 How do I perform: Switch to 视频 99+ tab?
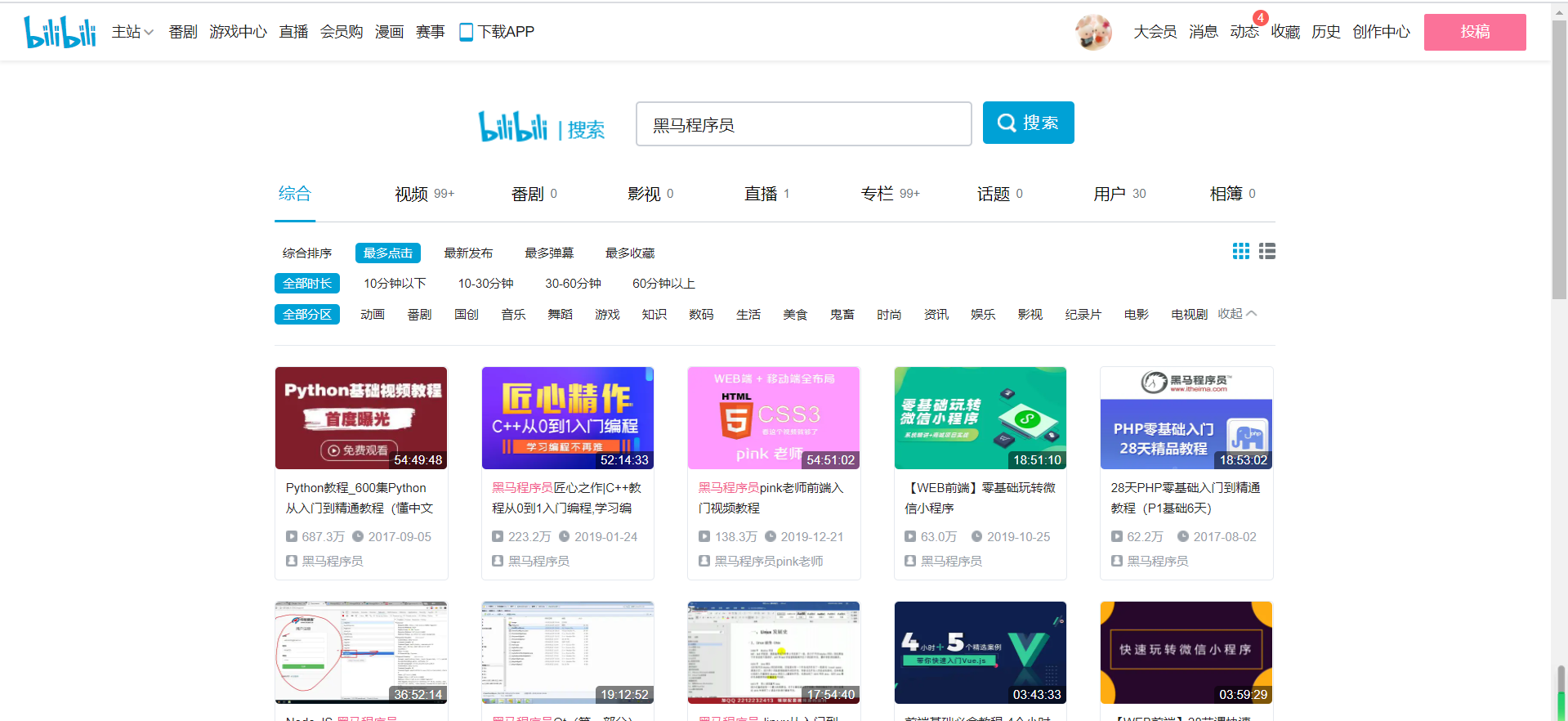(x=425, y=194)
